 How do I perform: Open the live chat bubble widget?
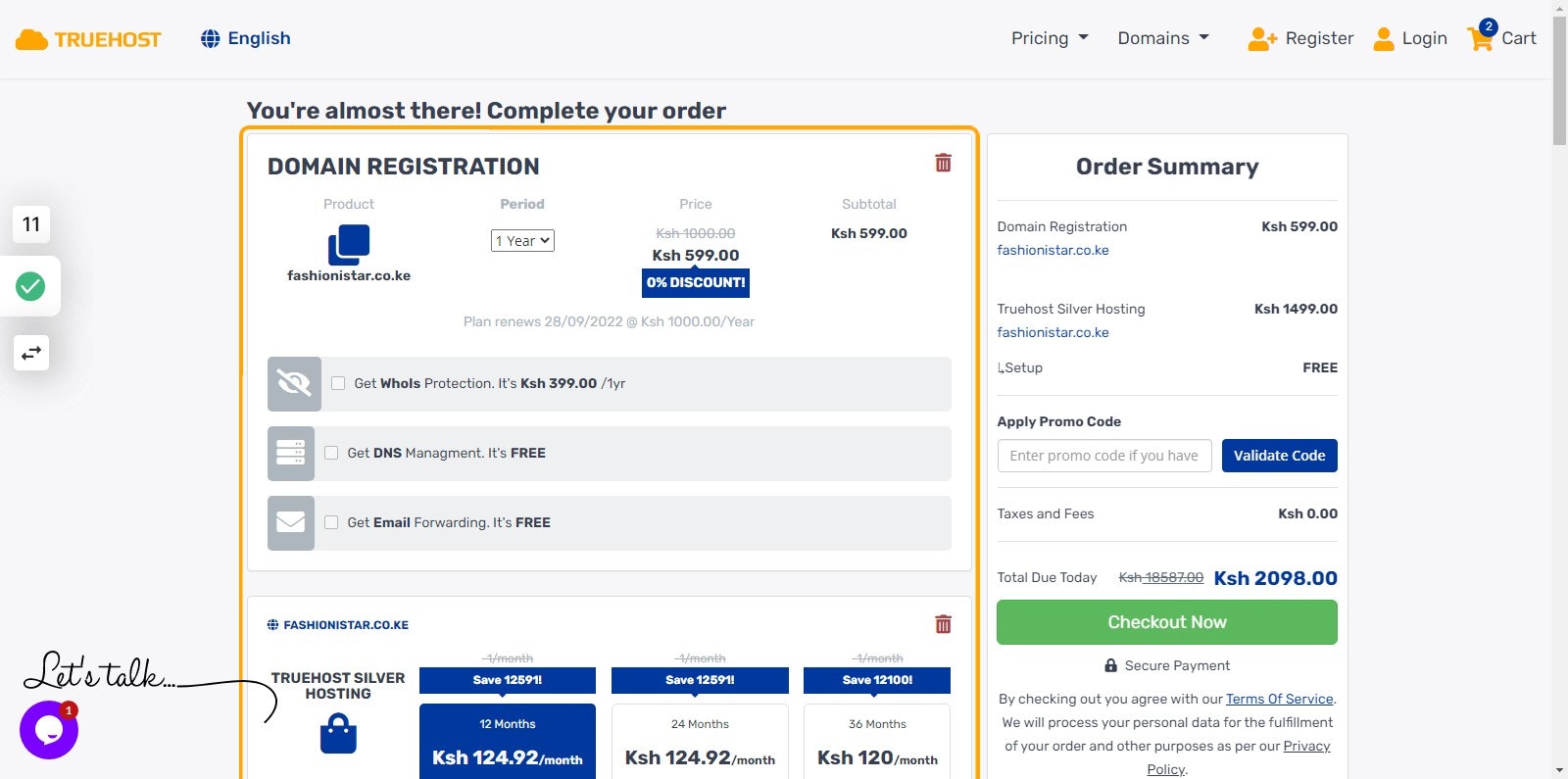point(49,730)
